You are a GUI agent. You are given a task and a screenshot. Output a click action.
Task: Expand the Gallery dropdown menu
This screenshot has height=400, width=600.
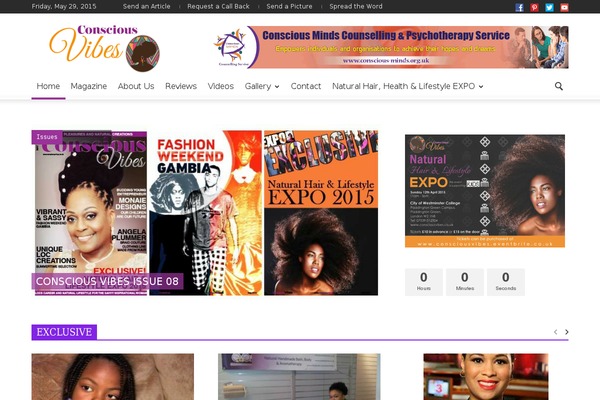point(262,86)
